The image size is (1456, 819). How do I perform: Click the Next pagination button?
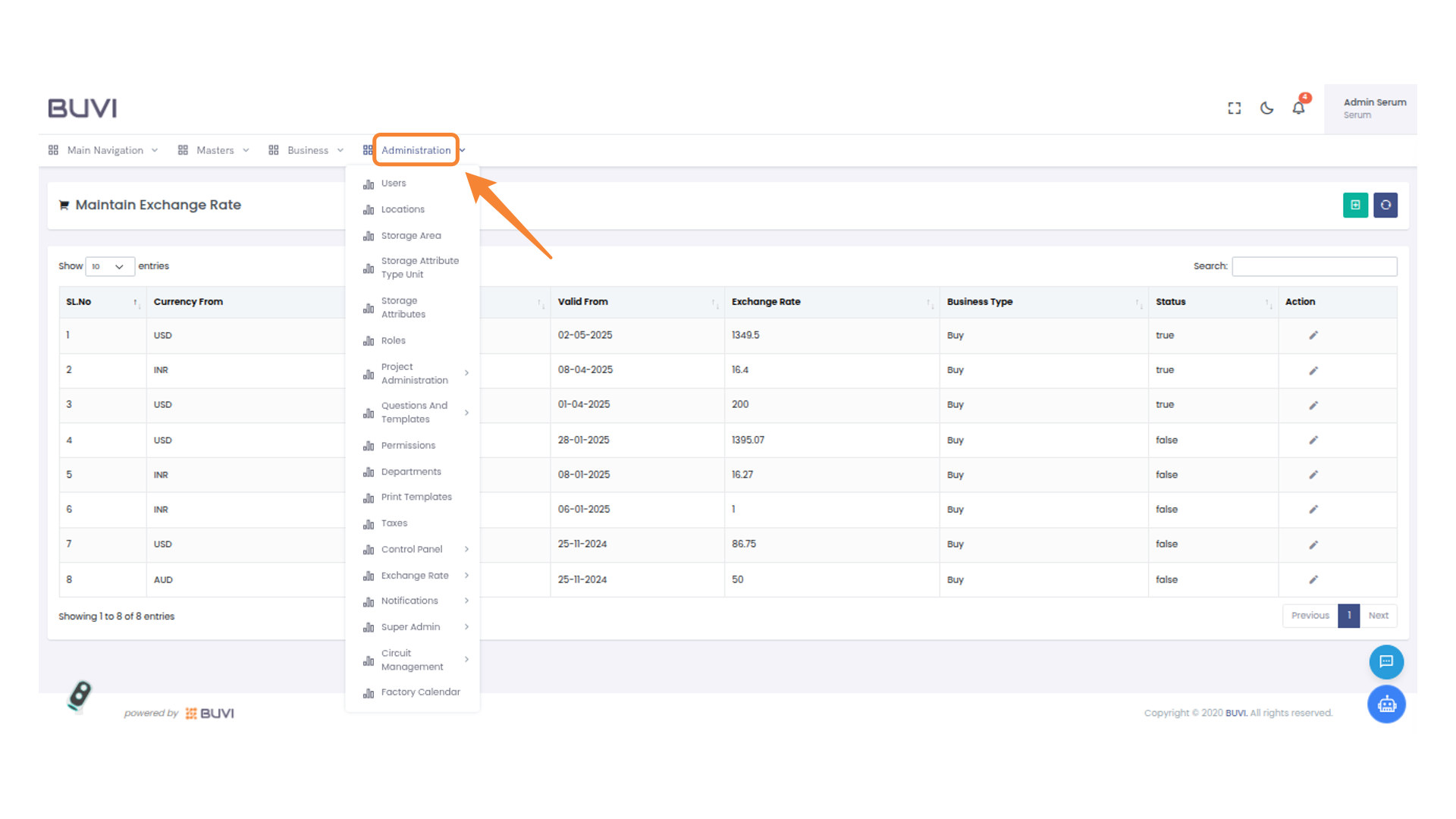click(1378, 616)
